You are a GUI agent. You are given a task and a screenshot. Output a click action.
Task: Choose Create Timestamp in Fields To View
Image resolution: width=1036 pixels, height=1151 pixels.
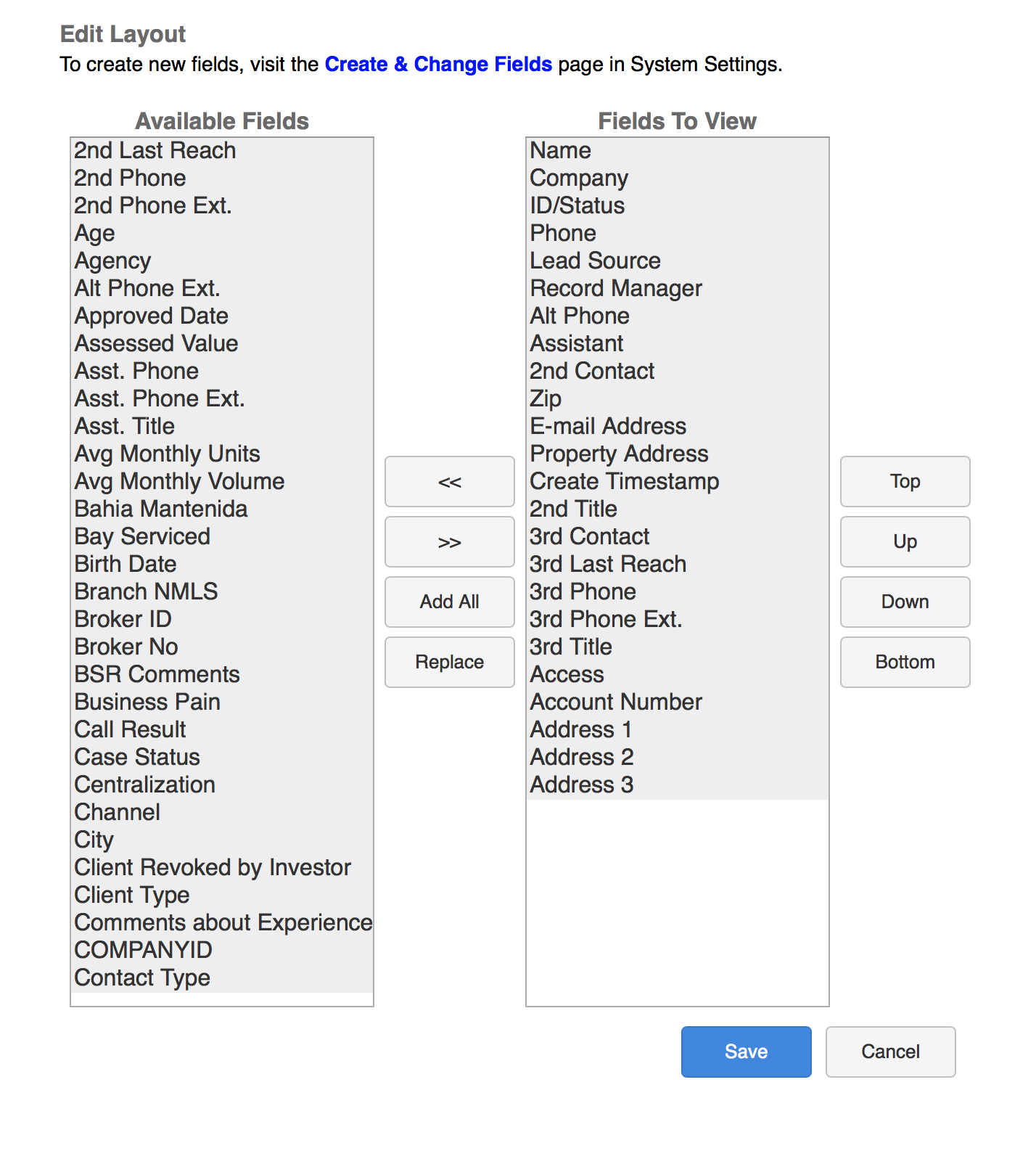click(x=624, y=482)
